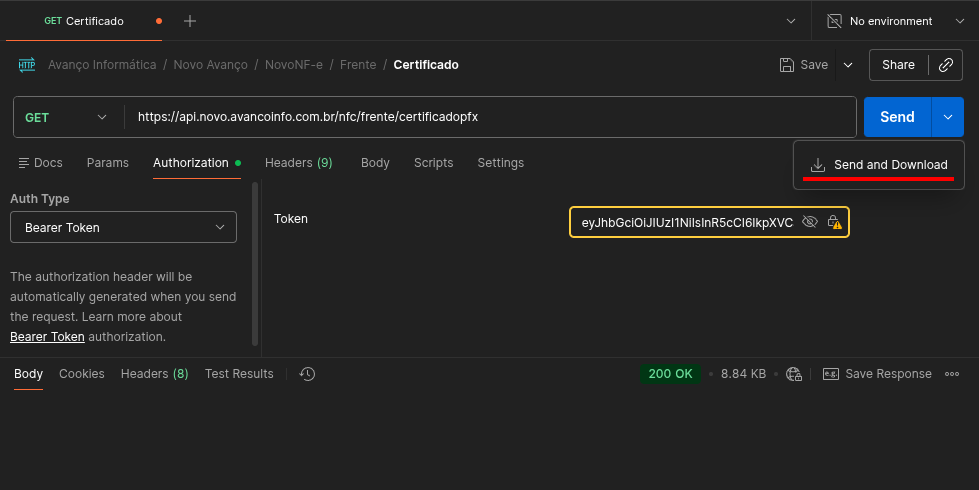Click the token vault lock warning icon

point(834,223)
